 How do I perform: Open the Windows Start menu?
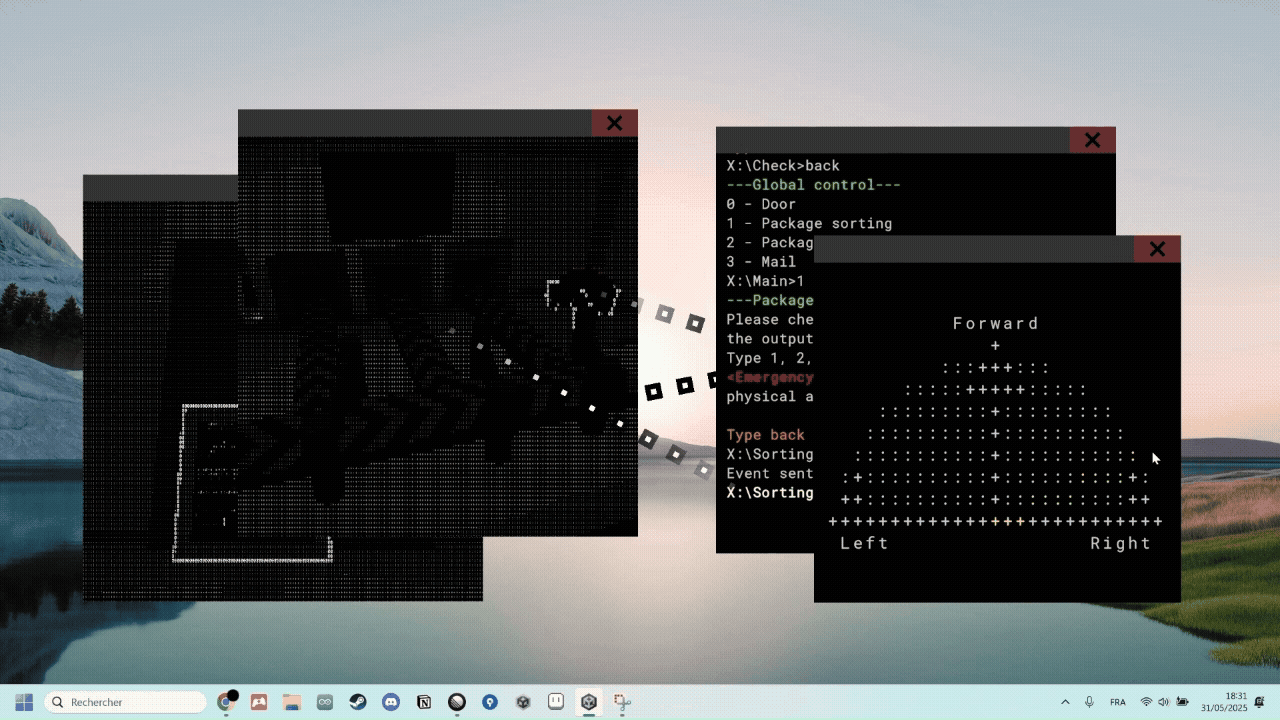pyautogui.click(x=24, y=702)
